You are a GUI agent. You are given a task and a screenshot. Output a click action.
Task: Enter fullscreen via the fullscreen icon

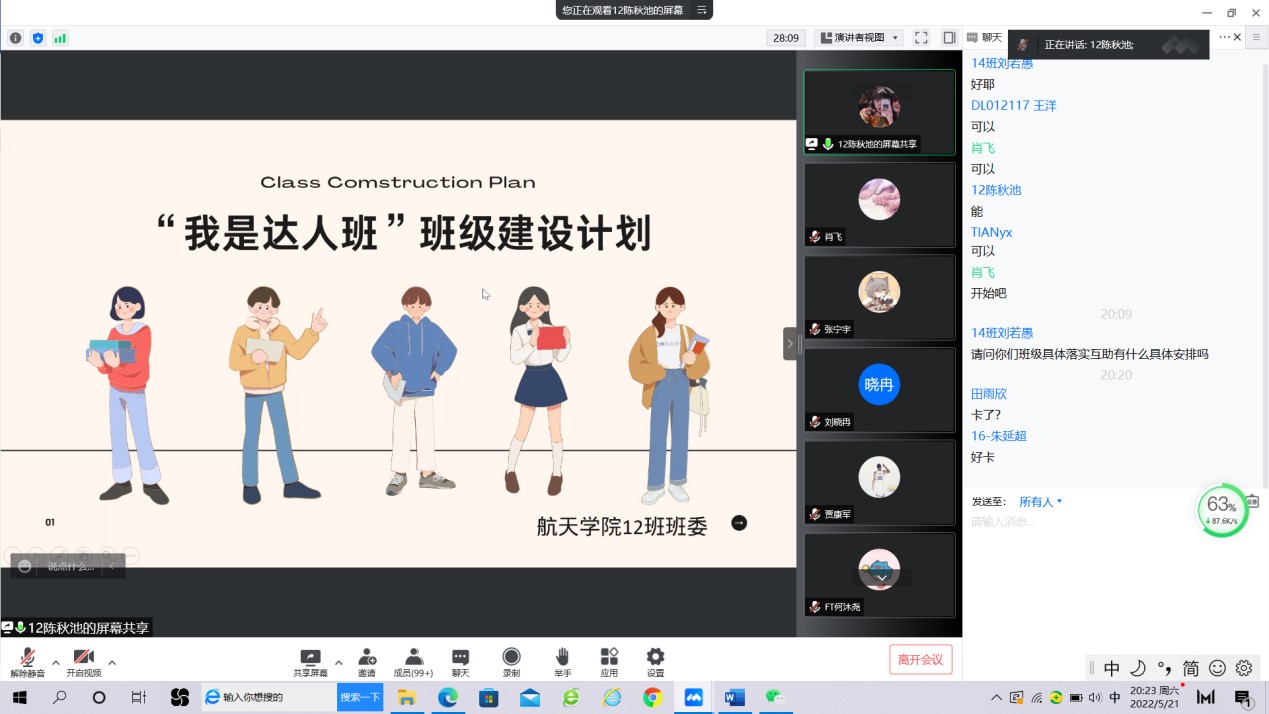click(921, 38)
